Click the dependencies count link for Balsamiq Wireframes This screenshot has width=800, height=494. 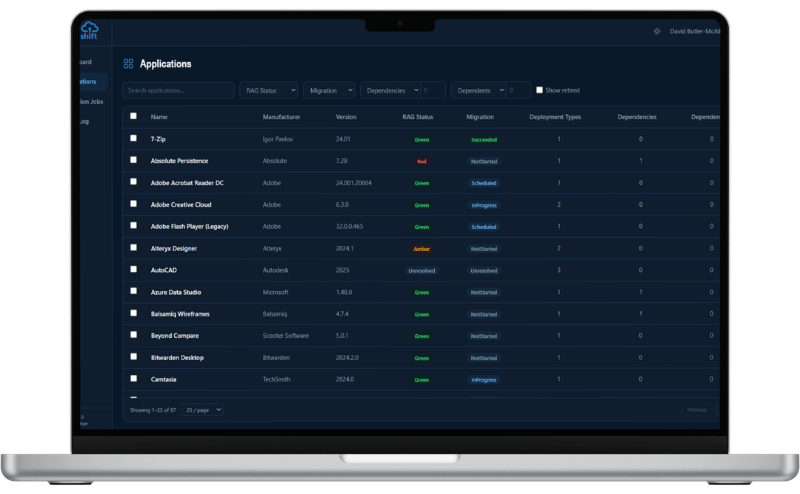coord(641,314)
